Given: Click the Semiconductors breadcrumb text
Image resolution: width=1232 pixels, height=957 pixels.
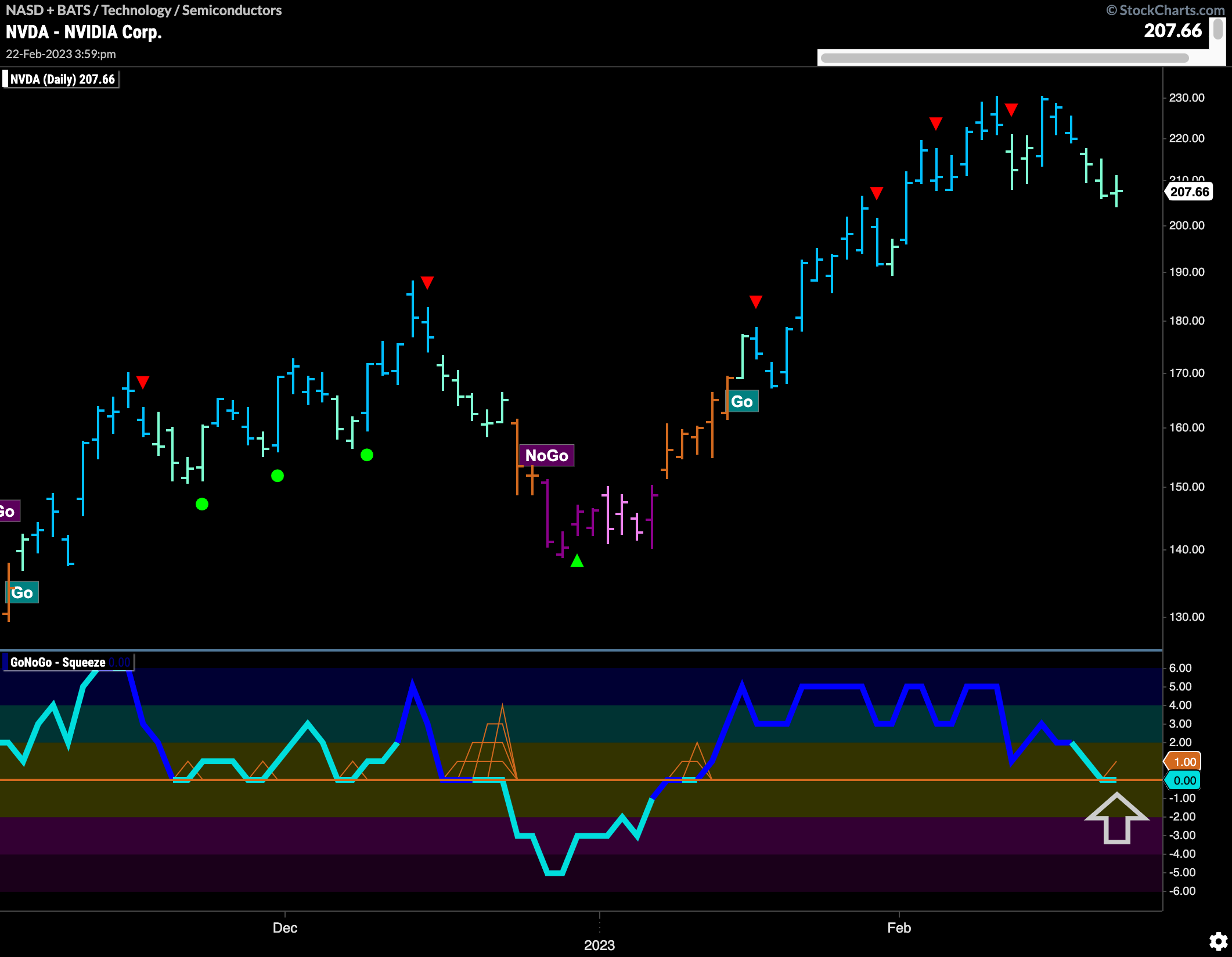Looking at the screenshot, I should (x=232, y=10).
